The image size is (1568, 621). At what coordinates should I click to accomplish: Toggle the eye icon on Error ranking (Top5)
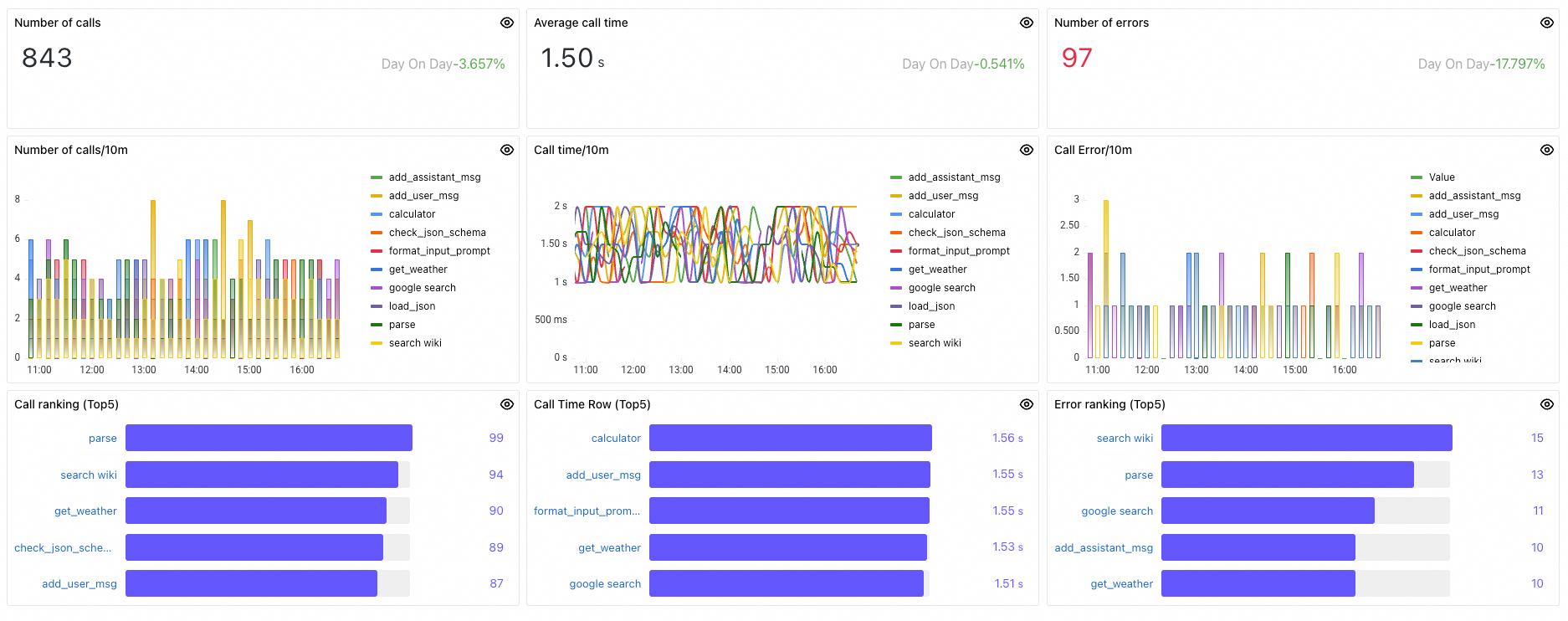point(1547,404)
